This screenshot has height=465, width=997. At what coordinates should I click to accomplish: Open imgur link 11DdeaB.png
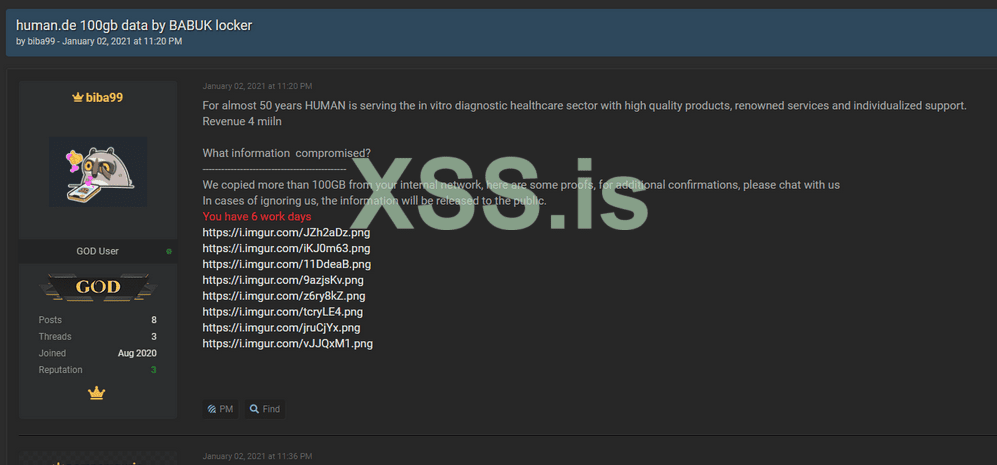[x=287, y=264]
